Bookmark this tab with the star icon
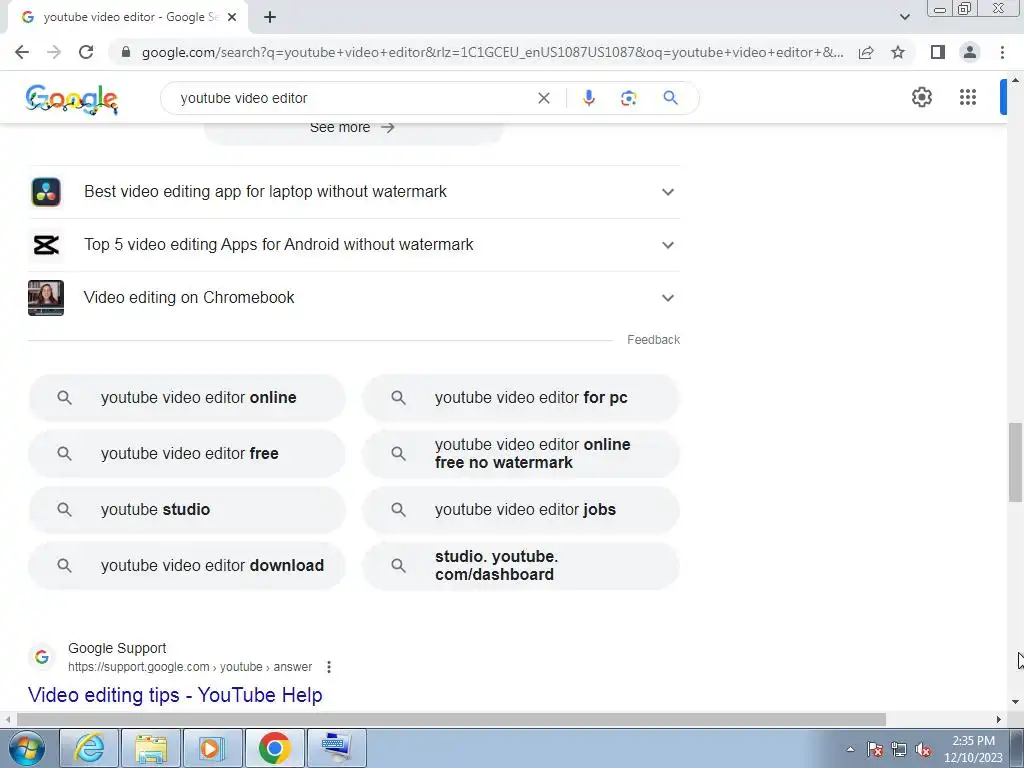 898,52
